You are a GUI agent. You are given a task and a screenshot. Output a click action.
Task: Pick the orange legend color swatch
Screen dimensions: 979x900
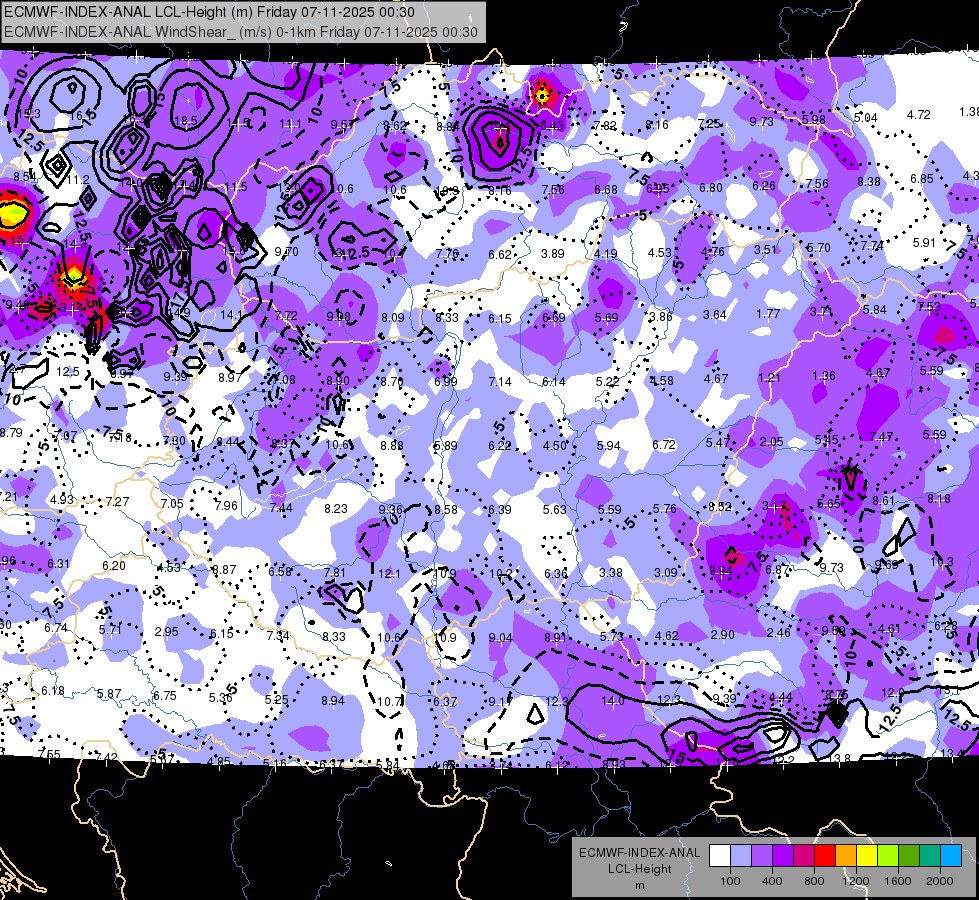point(846,856)
